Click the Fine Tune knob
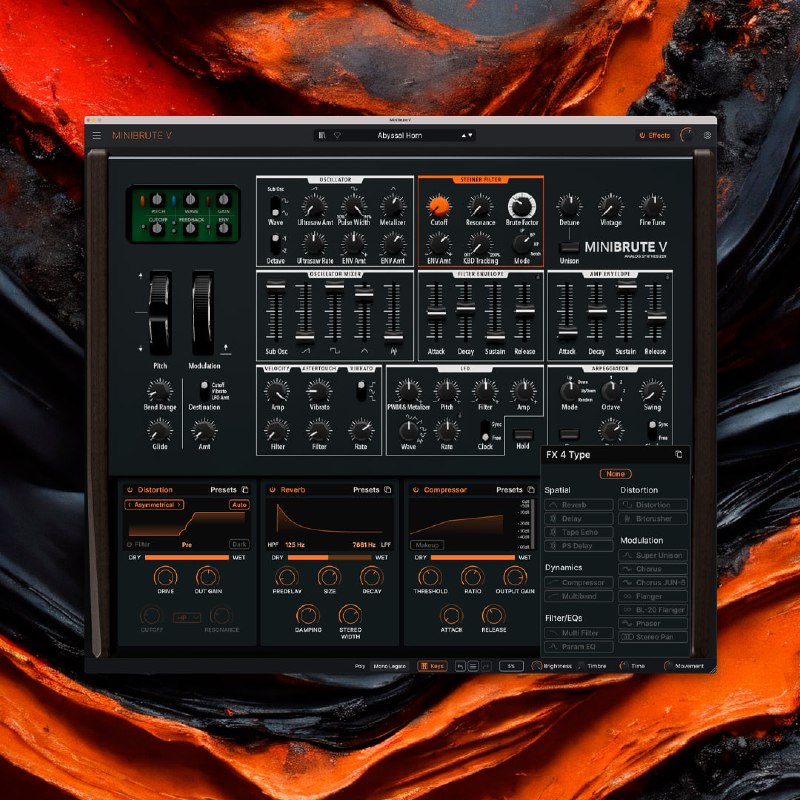Viewport: 800px width, 800px height. coord(652,206)
